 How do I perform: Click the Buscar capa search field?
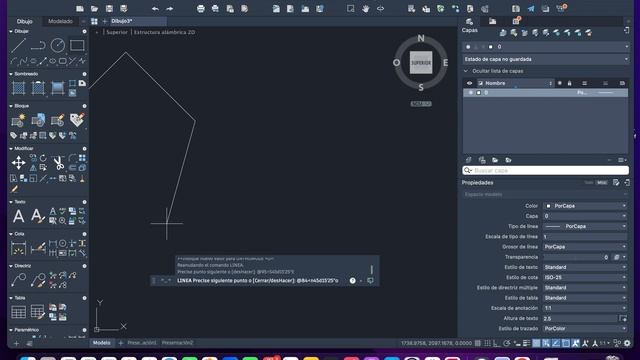[x=545, y=170]
